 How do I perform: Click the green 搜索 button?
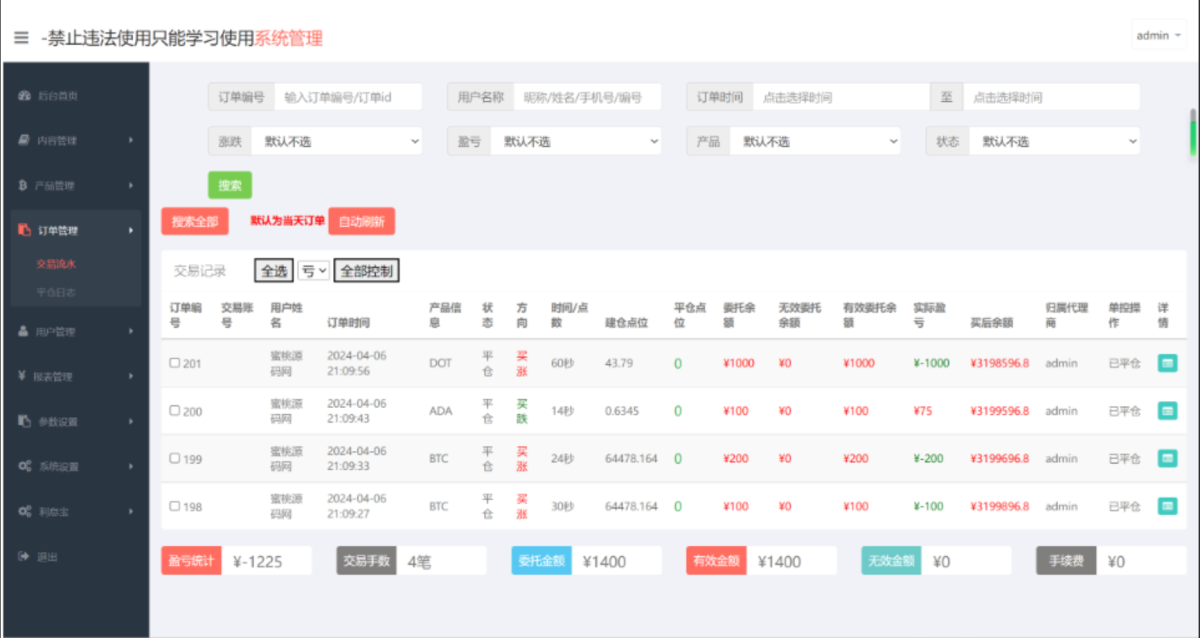(x=230, y=185)
